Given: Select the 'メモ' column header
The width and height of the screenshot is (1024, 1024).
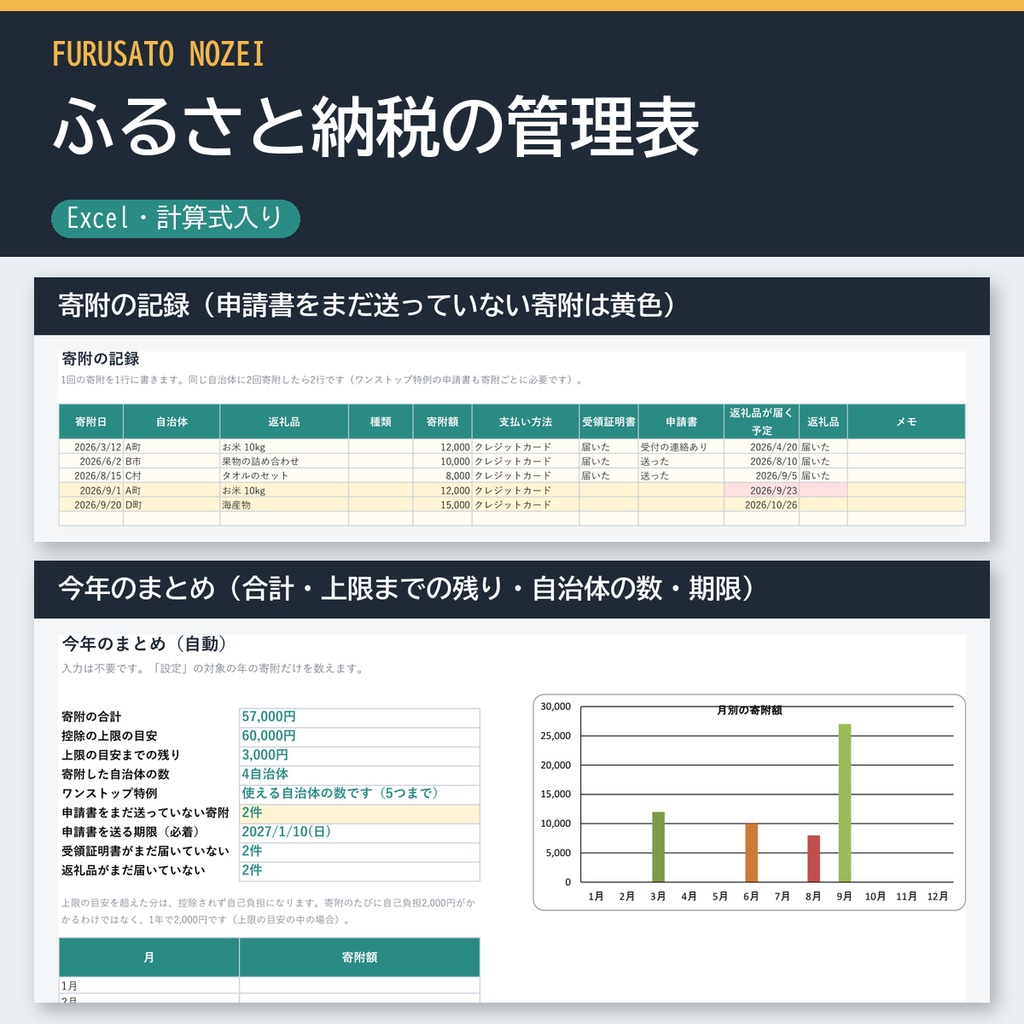Looking at the screenshot, I should point(906,422).
